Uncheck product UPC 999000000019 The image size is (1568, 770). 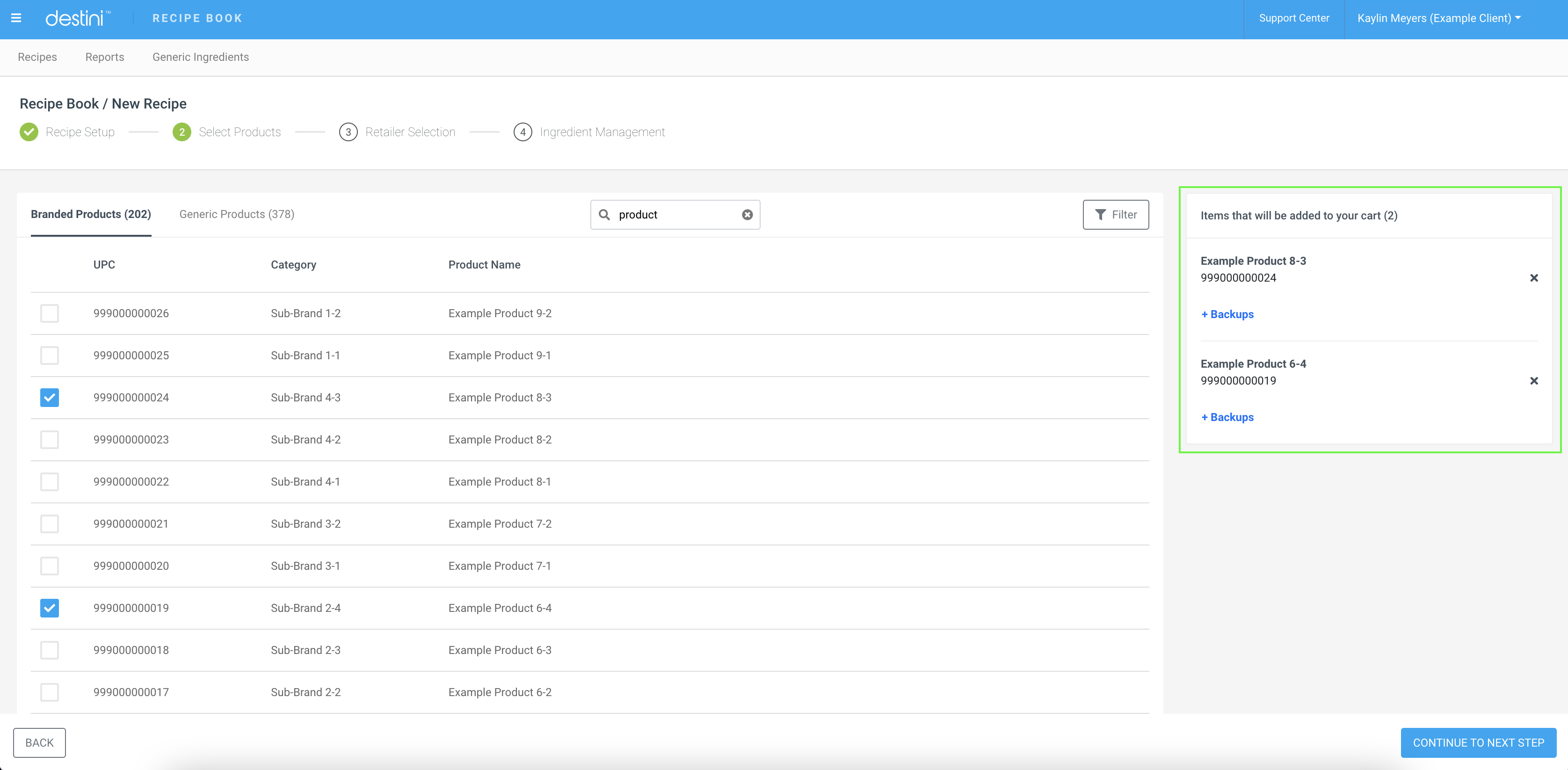49,608
